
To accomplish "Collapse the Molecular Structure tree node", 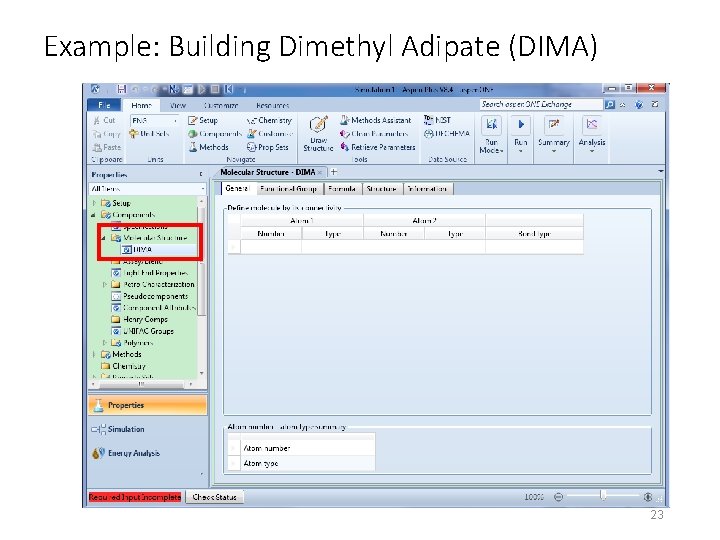I will click(104, 238).
